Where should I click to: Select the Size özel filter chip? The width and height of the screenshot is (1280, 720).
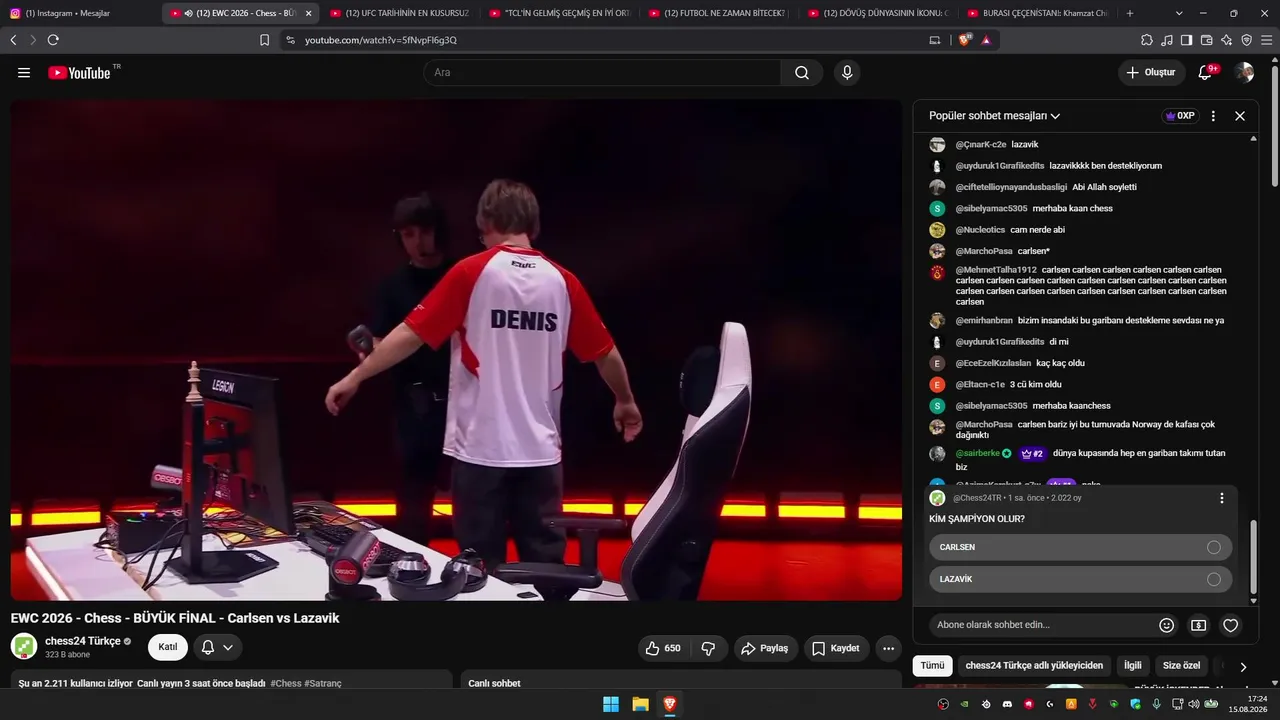coord(1181,666)
